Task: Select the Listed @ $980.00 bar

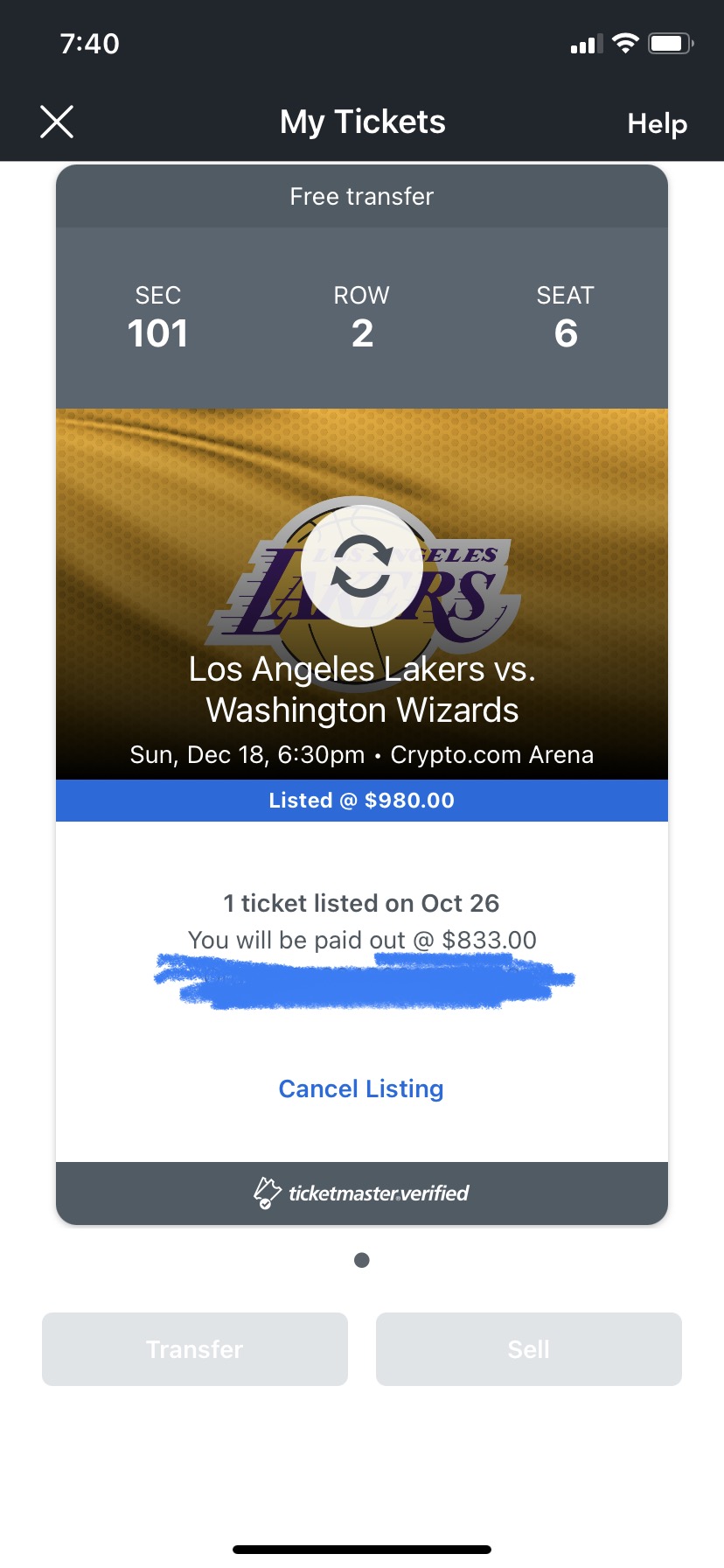Action: (x=362, y=801)
